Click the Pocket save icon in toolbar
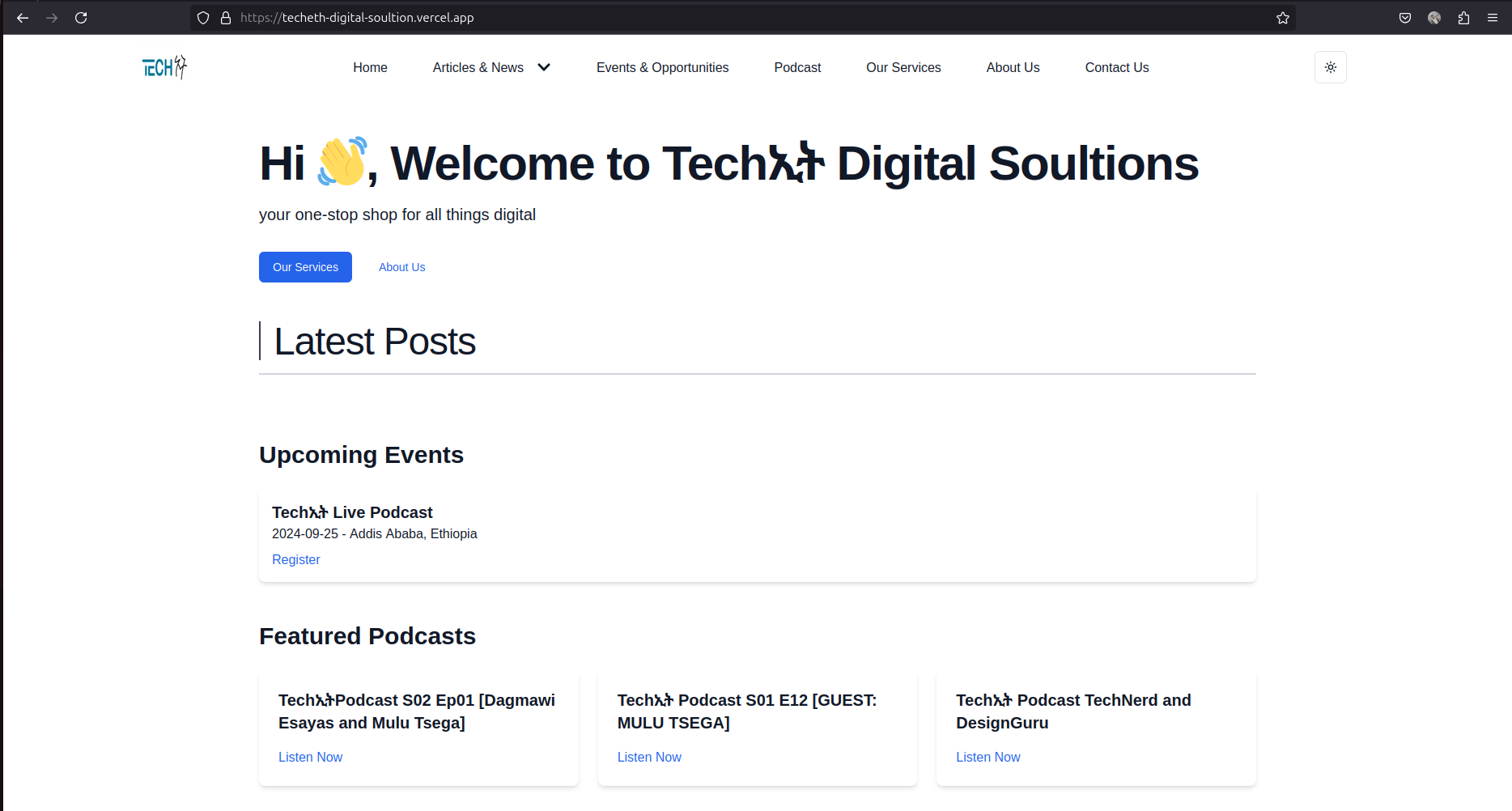 click(x=1405, y=18)
